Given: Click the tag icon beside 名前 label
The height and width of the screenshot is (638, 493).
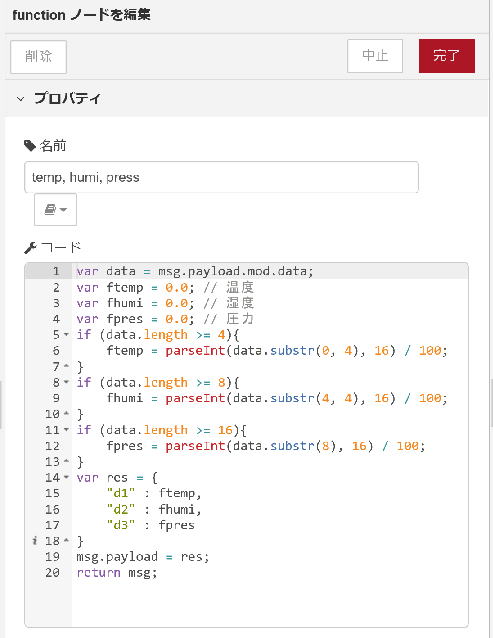Looking at the screenshot, I should pyautogui.click(x=30, y=145).
